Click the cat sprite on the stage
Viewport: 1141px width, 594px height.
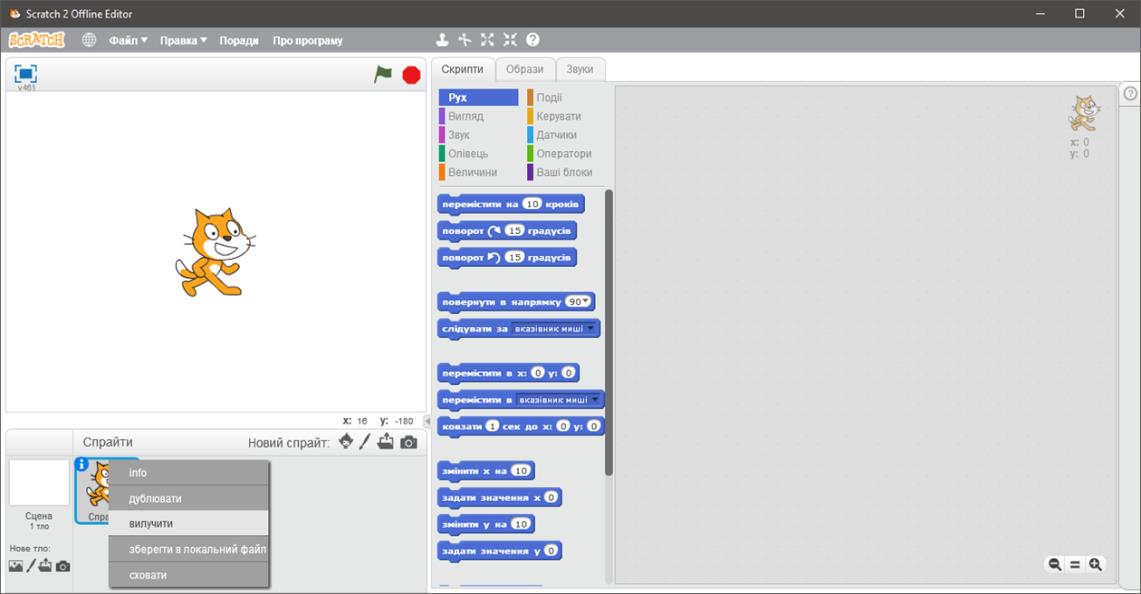point(215,252)
